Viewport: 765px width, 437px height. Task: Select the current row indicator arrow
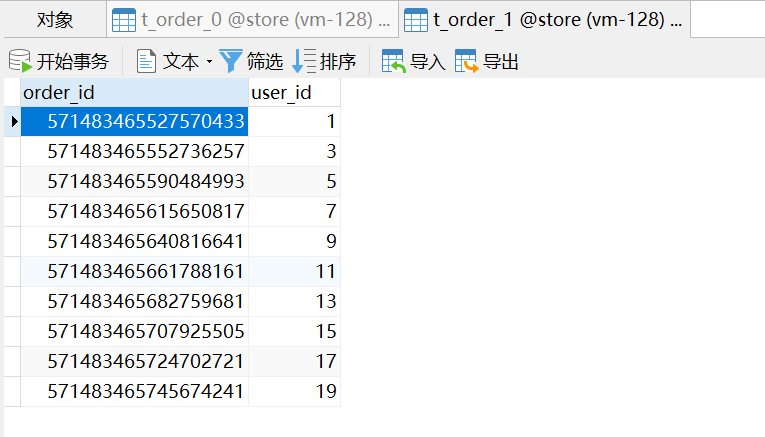click(x=13, y=122)
